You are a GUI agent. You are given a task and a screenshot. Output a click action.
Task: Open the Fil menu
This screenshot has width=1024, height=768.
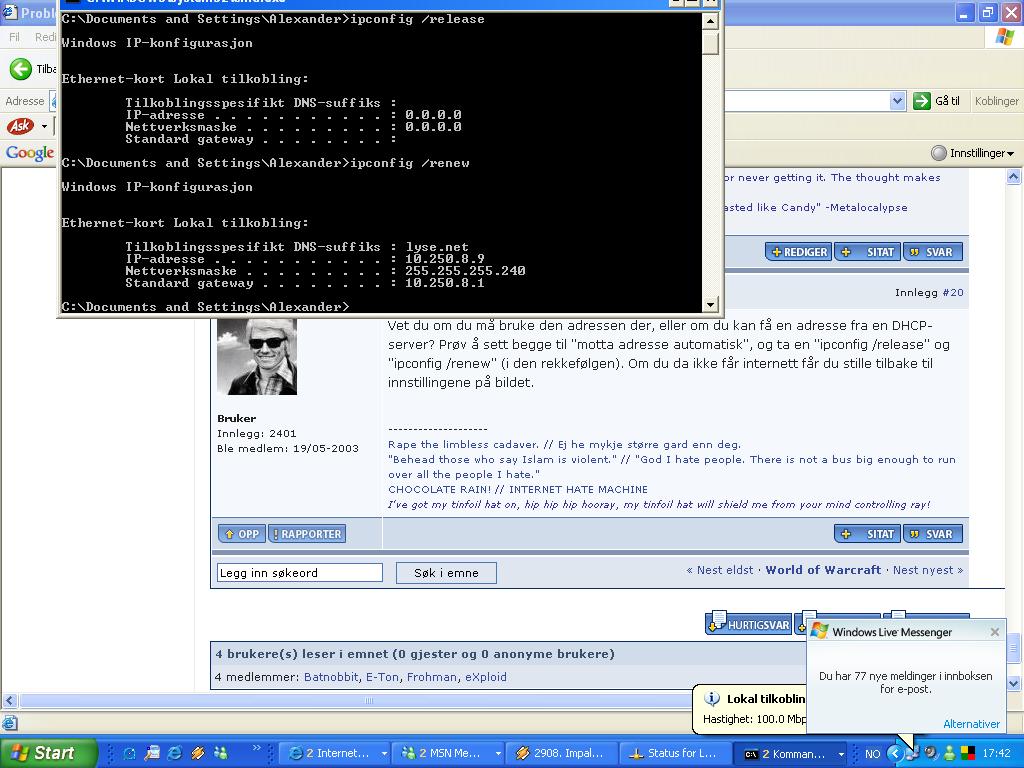tap(15, 37)
